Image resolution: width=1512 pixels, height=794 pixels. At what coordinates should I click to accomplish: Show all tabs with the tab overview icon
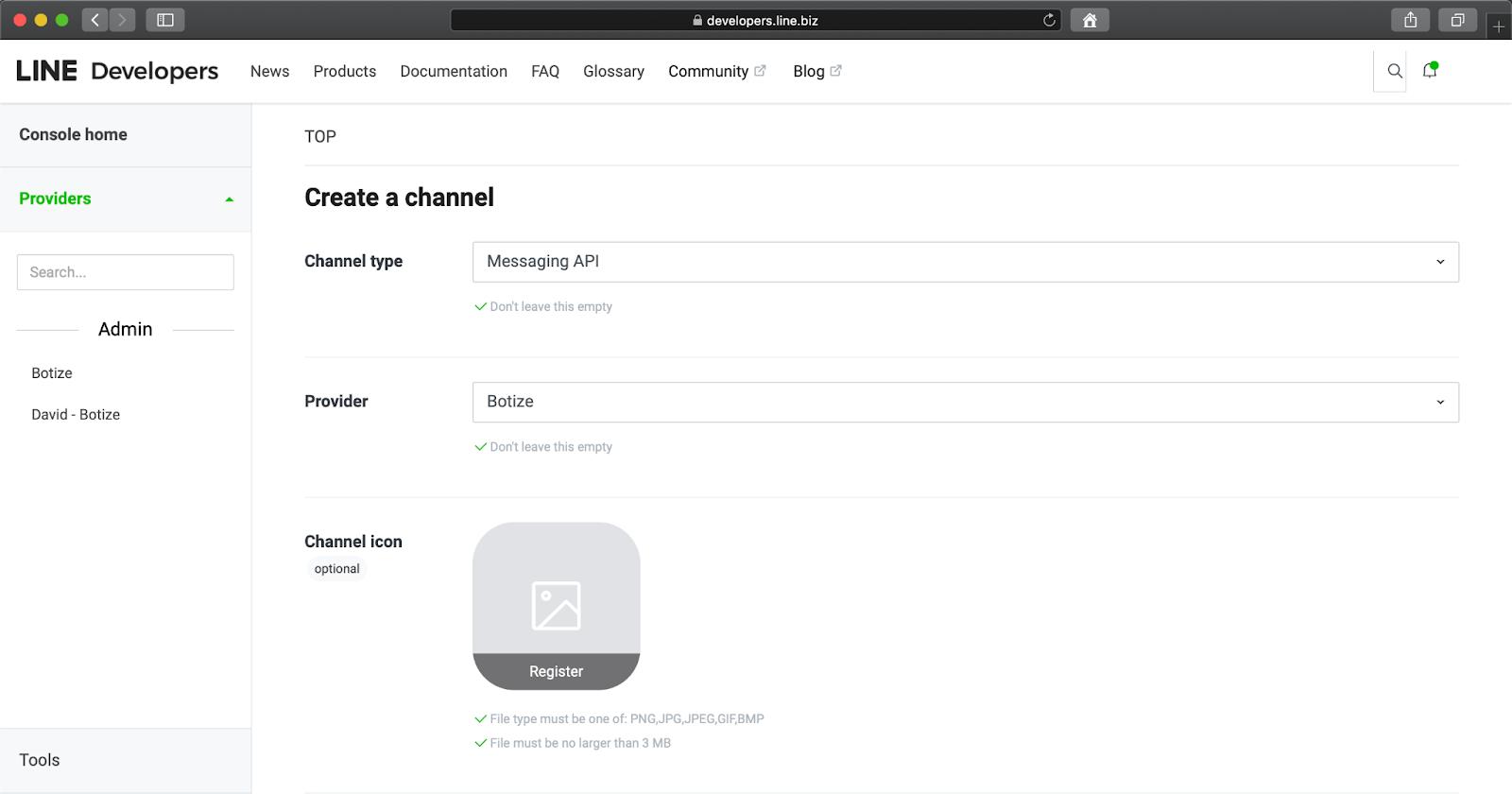coord(1458,20)
